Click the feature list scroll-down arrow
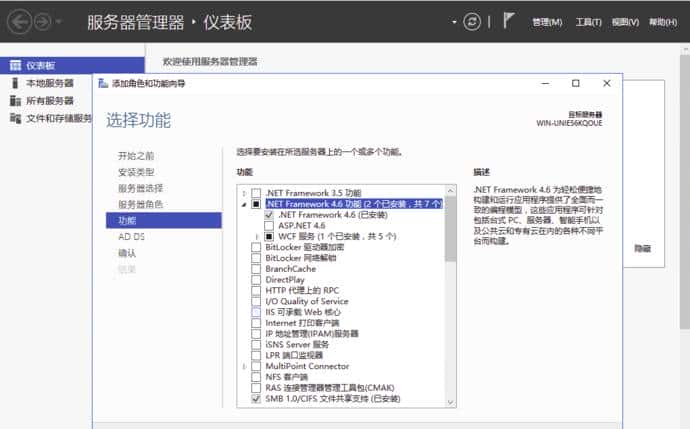Screen dimensions: 690x429 450,402
